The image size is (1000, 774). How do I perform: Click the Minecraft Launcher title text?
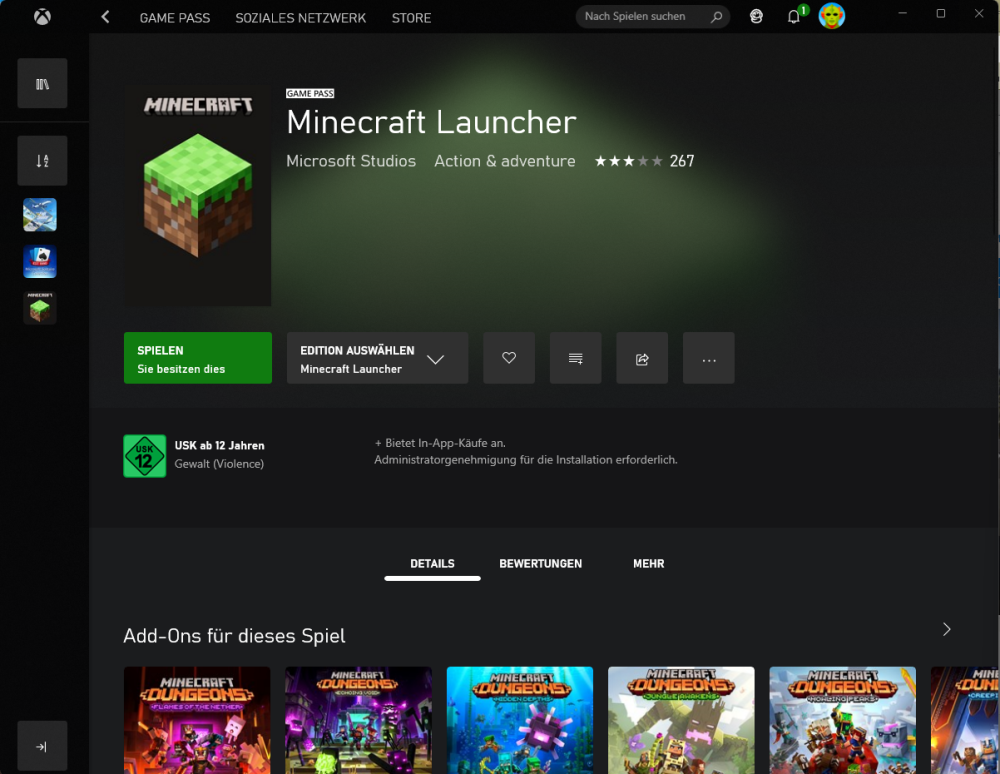click(x=432, y=122)
